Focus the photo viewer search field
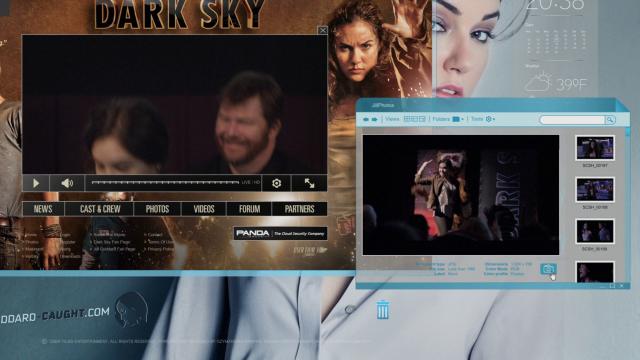640x360 pixels. [572, 120]
